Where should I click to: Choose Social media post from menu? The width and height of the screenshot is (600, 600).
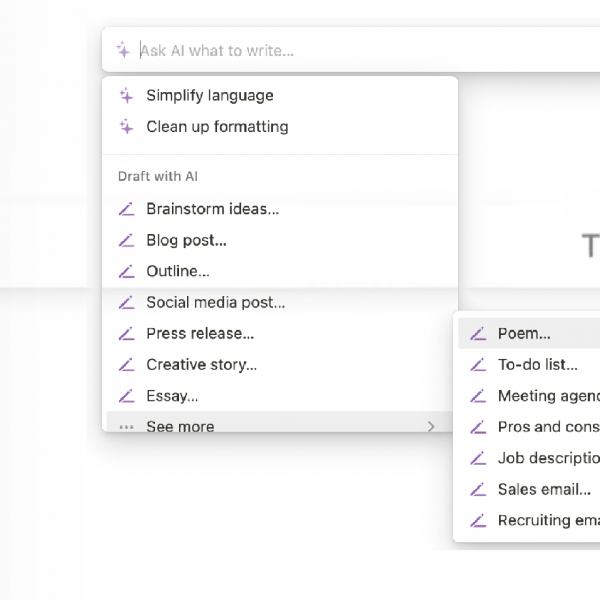(215, 302)
